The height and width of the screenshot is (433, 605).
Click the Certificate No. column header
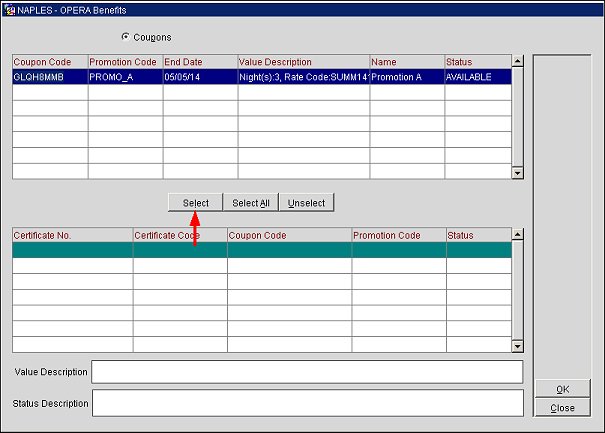71,235
